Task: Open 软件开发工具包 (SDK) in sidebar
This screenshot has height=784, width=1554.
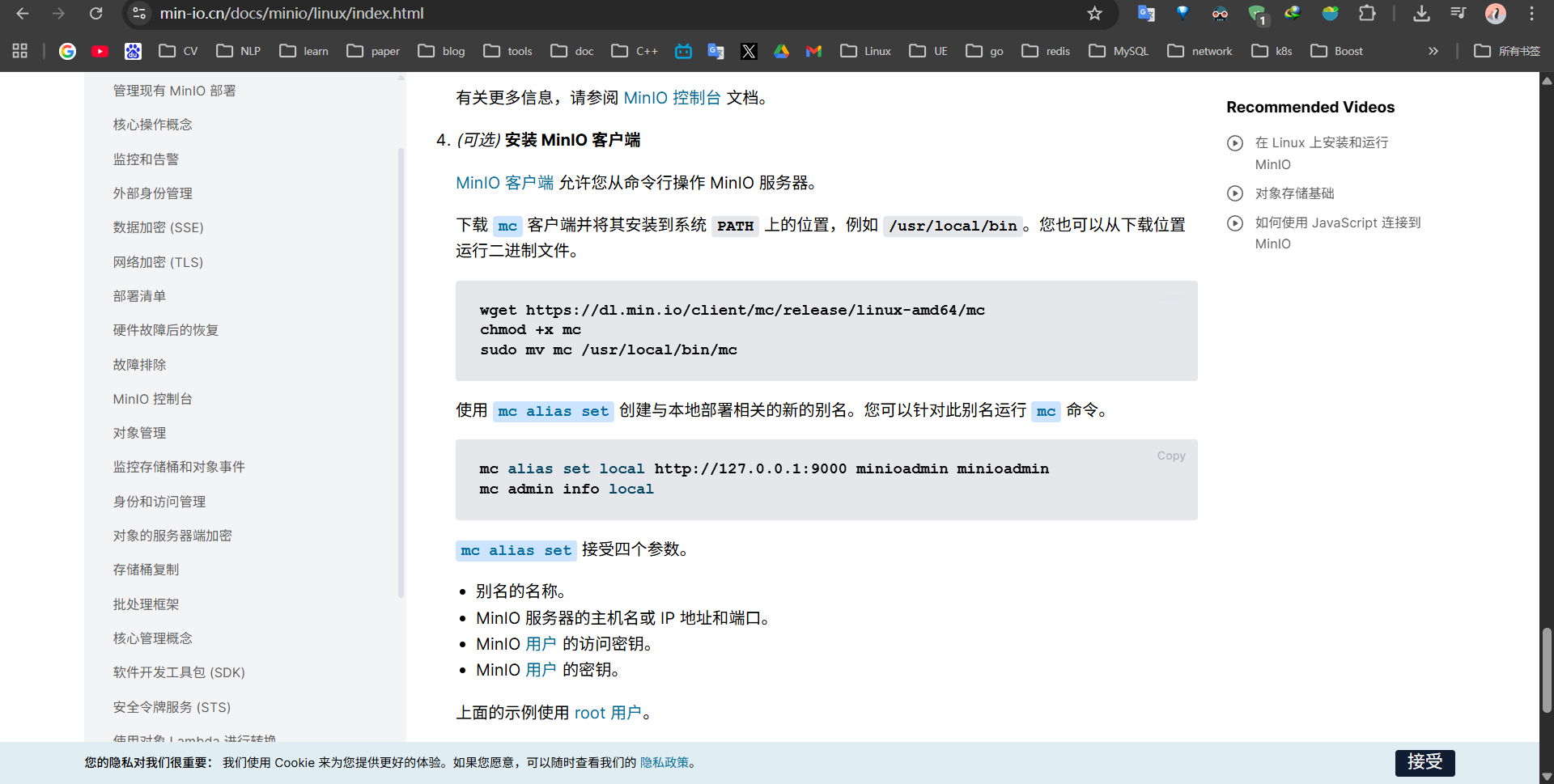Action: [179, 672]
